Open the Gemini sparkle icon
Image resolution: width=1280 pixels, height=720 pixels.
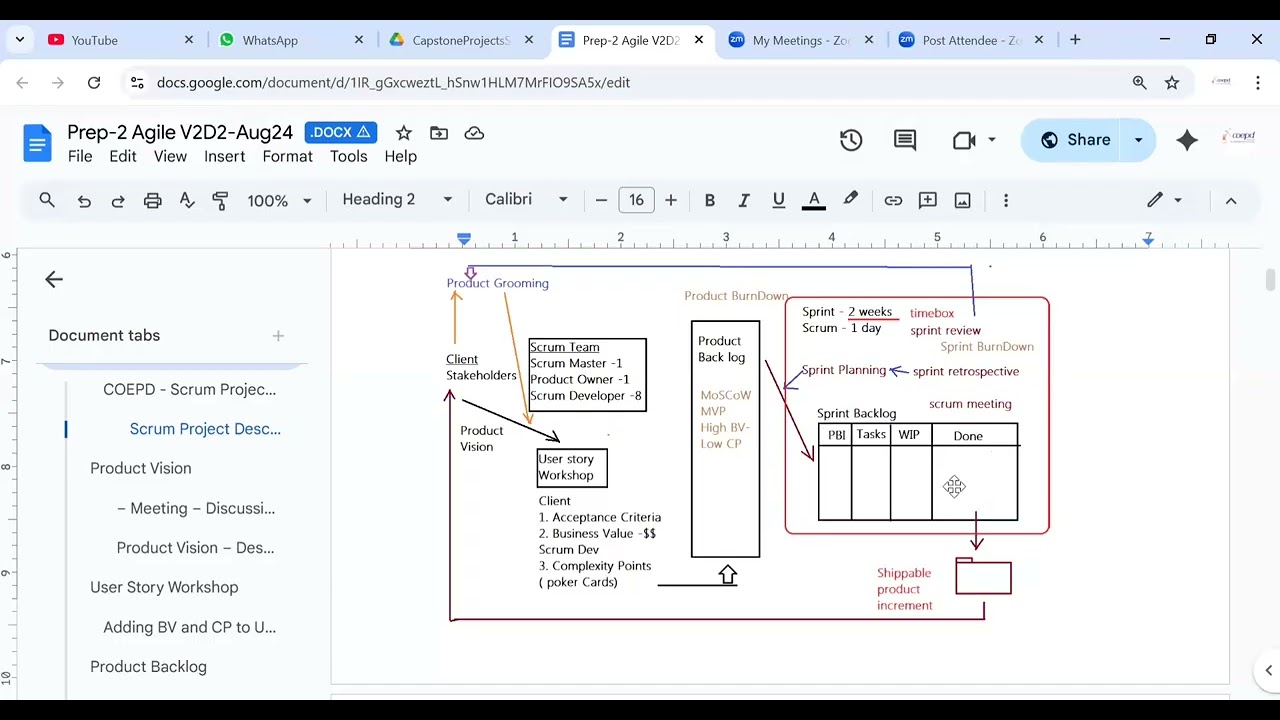(1187, 141)
